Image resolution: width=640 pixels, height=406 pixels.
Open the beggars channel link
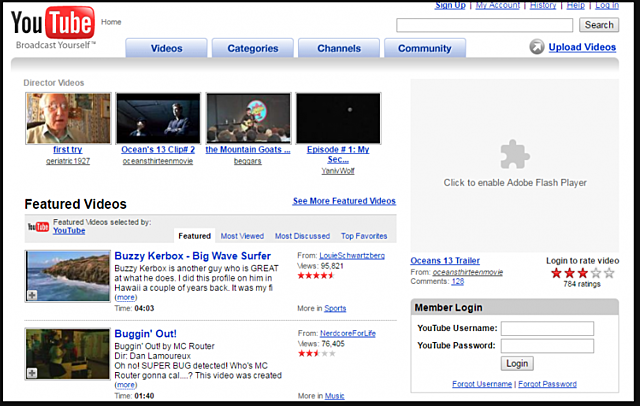coord(248,161)
